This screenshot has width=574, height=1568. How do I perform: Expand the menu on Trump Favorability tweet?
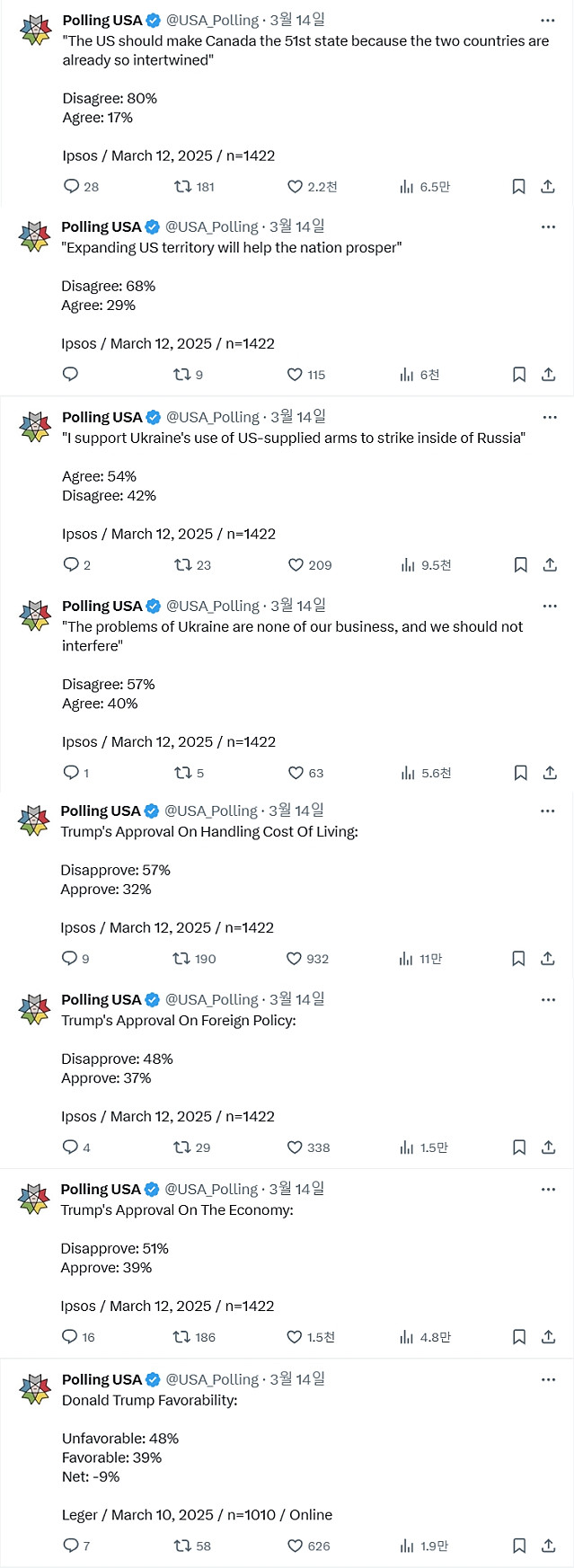[548, 1379]
